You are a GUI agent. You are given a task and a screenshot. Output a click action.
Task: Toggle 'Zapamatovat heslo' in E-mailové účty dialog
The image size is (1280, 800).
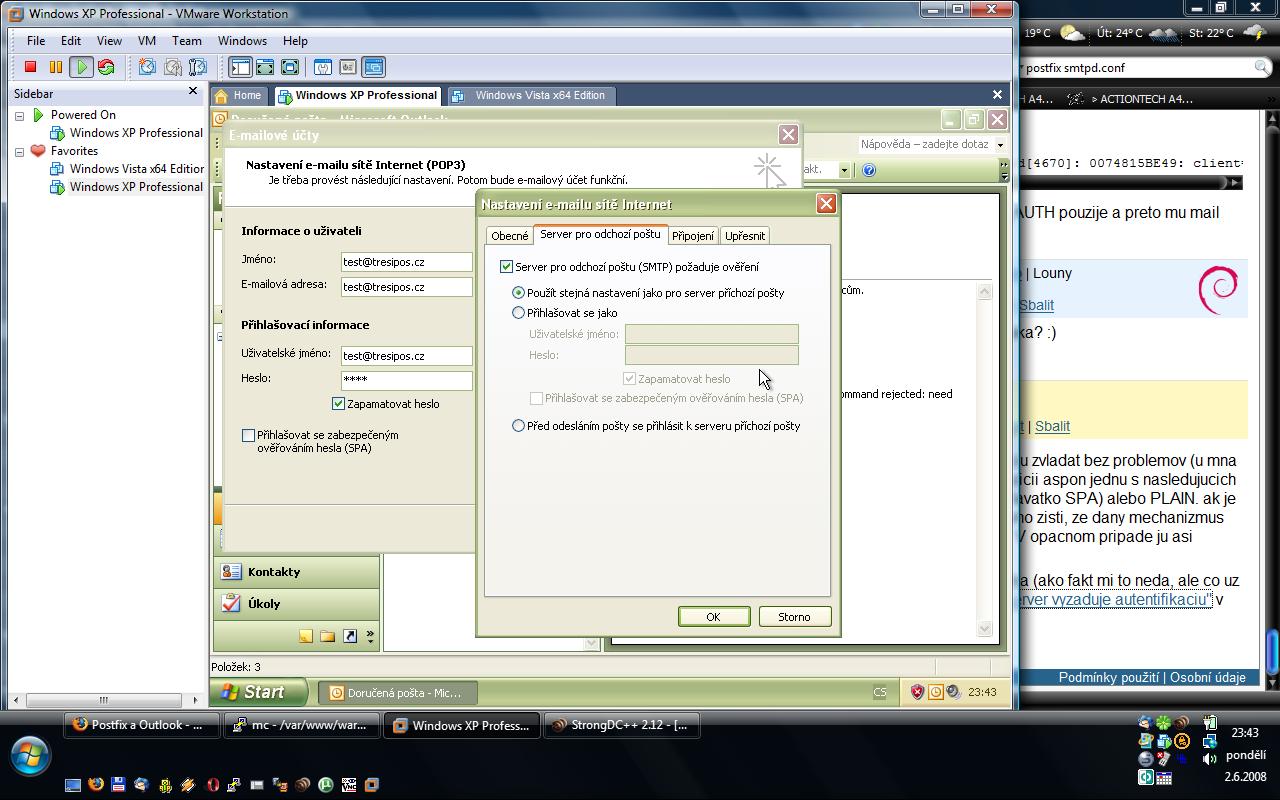[x=338, y=403]
